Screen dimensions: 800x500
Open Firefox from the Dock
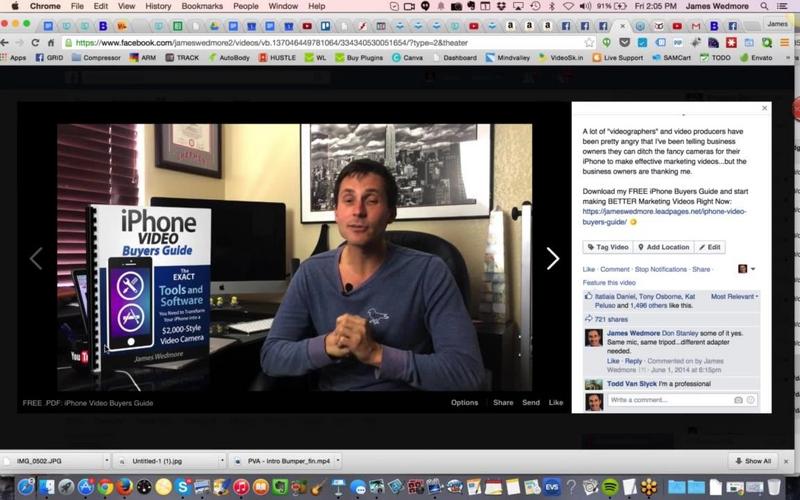pos(124,487)
